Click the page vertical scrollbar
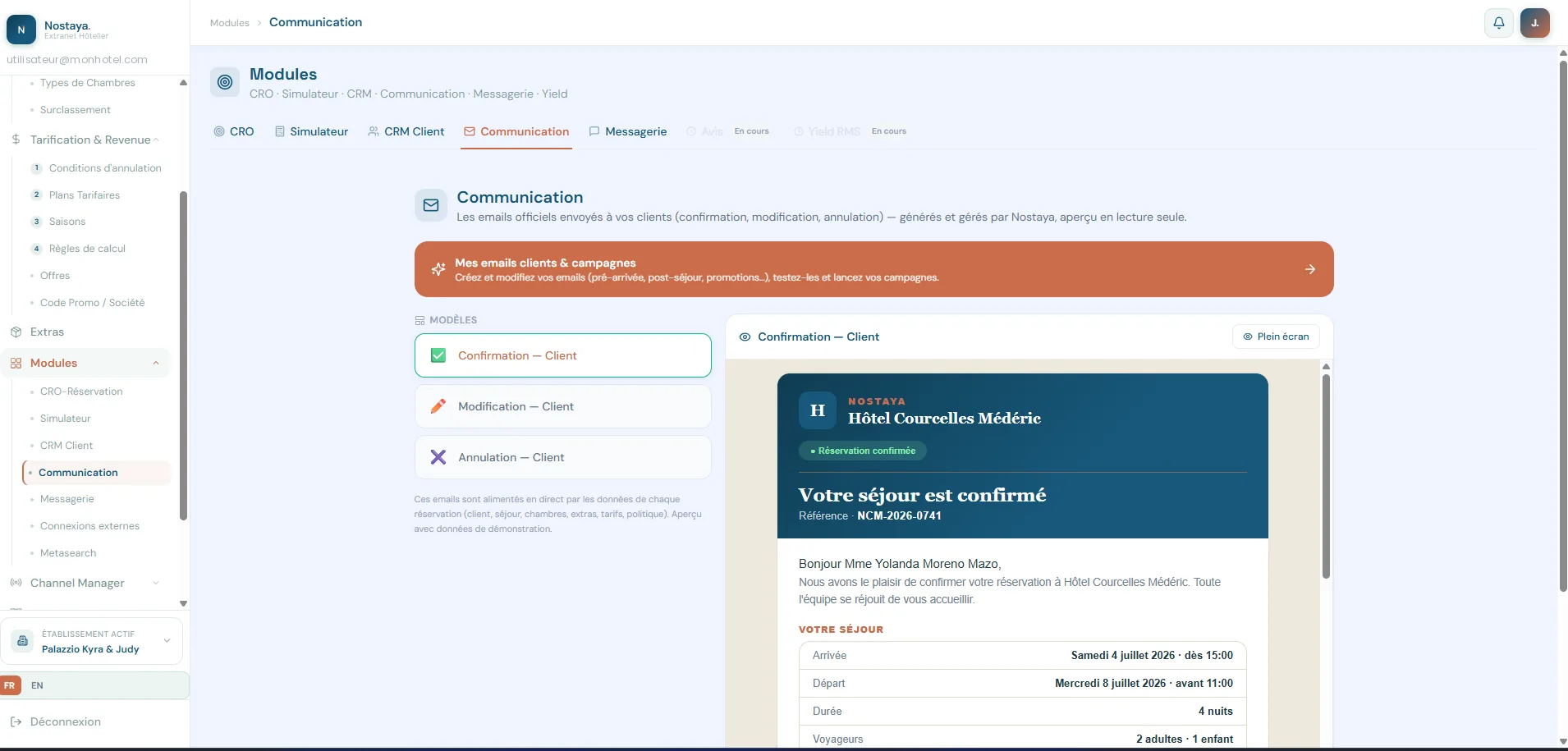Viewport: 1568px width, 751px height. coord(1563,324)
